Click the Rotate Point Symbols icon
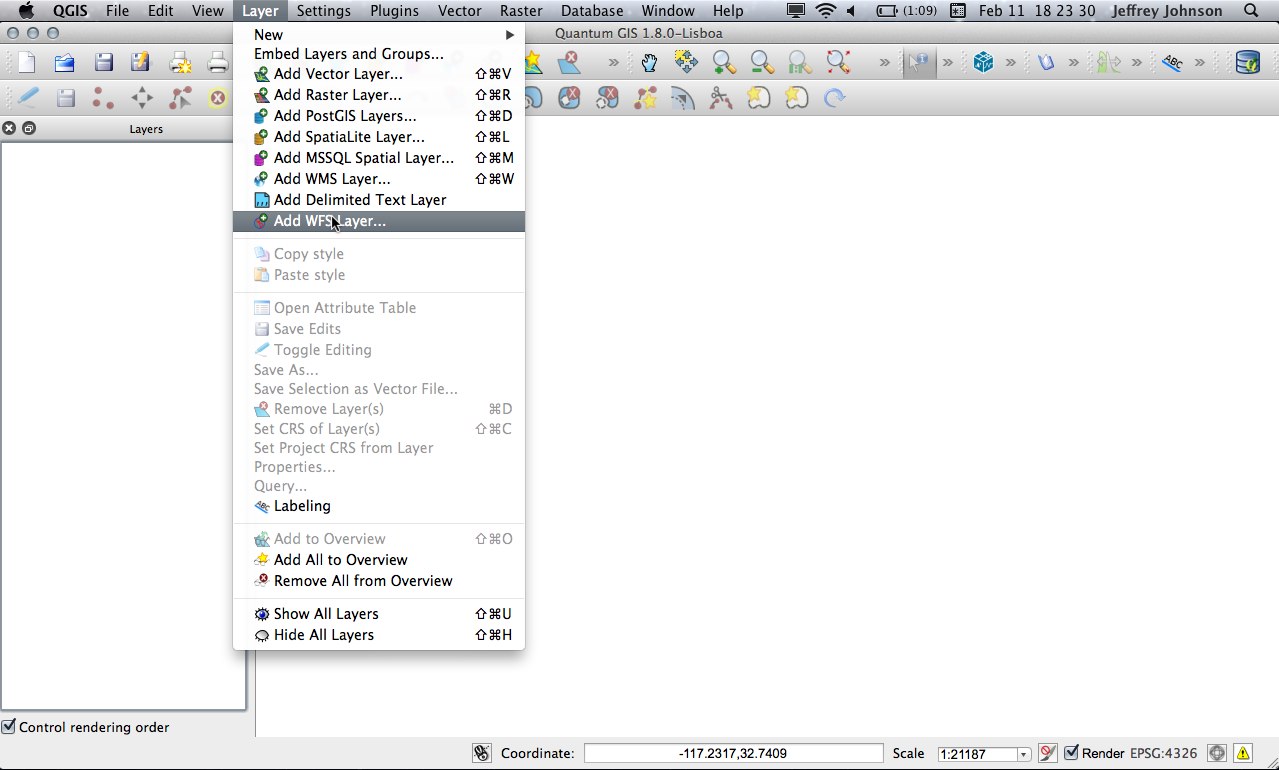Viewport: 1279px width, 770px height. [834, 98]
